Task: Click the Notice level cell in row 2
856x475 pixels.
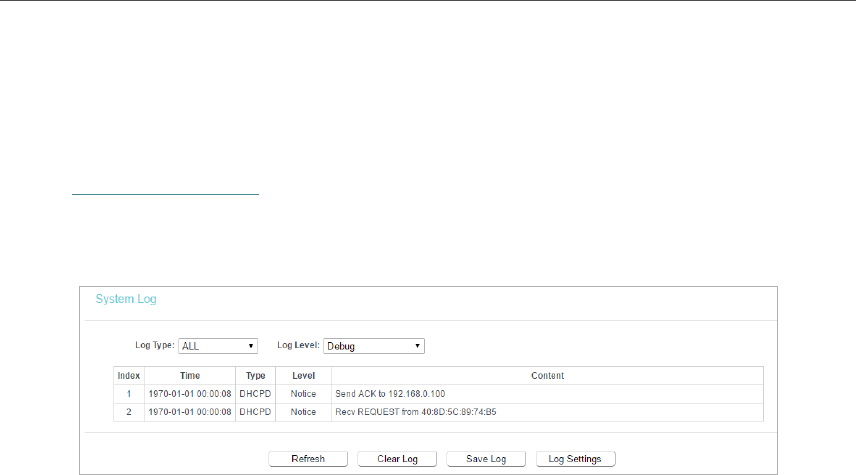Action: pos(304,412)
